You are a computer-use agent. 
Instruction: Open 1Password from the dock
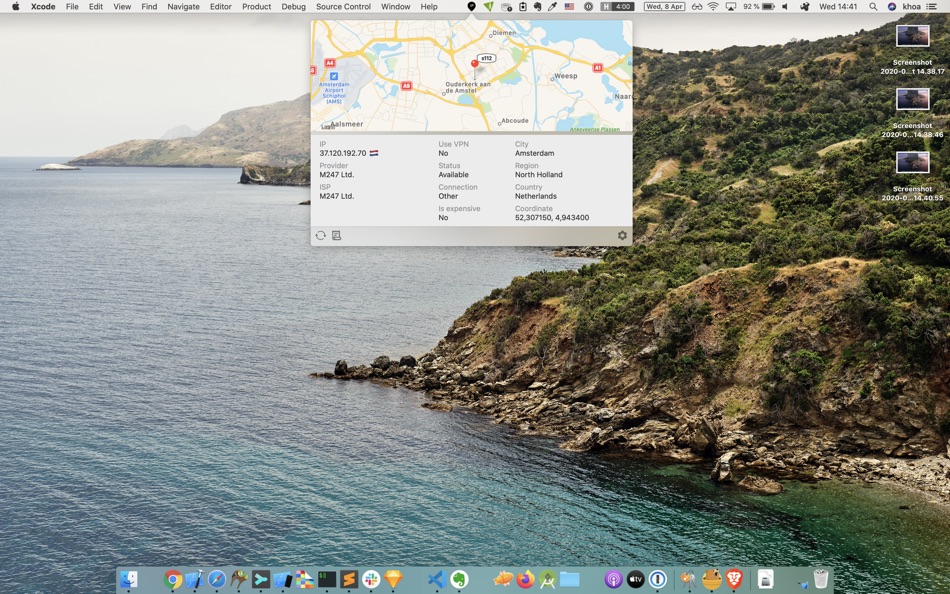tap(658, 579)
